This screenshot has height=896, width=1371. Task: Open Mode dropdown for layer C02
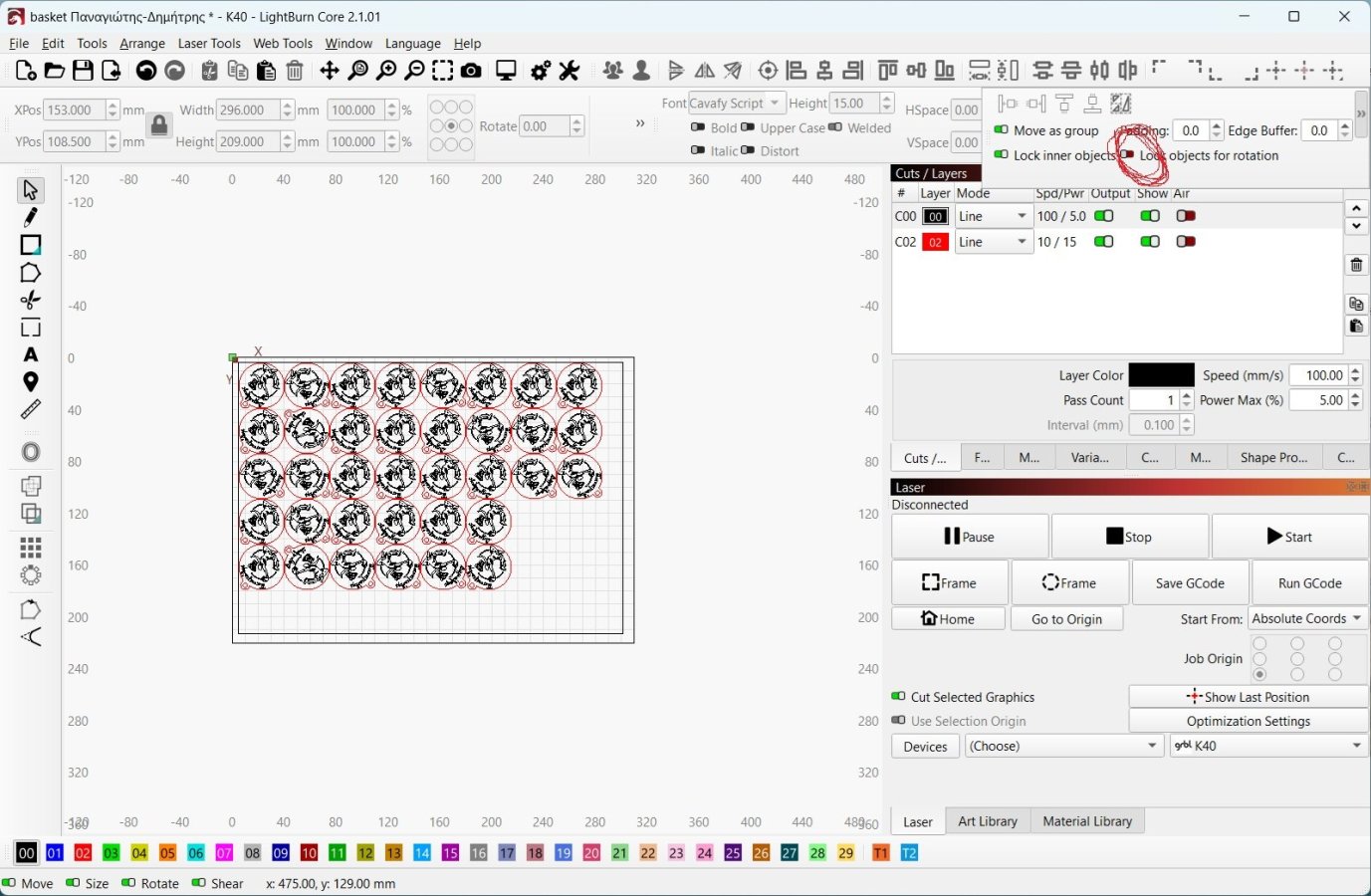pos(994,242)
